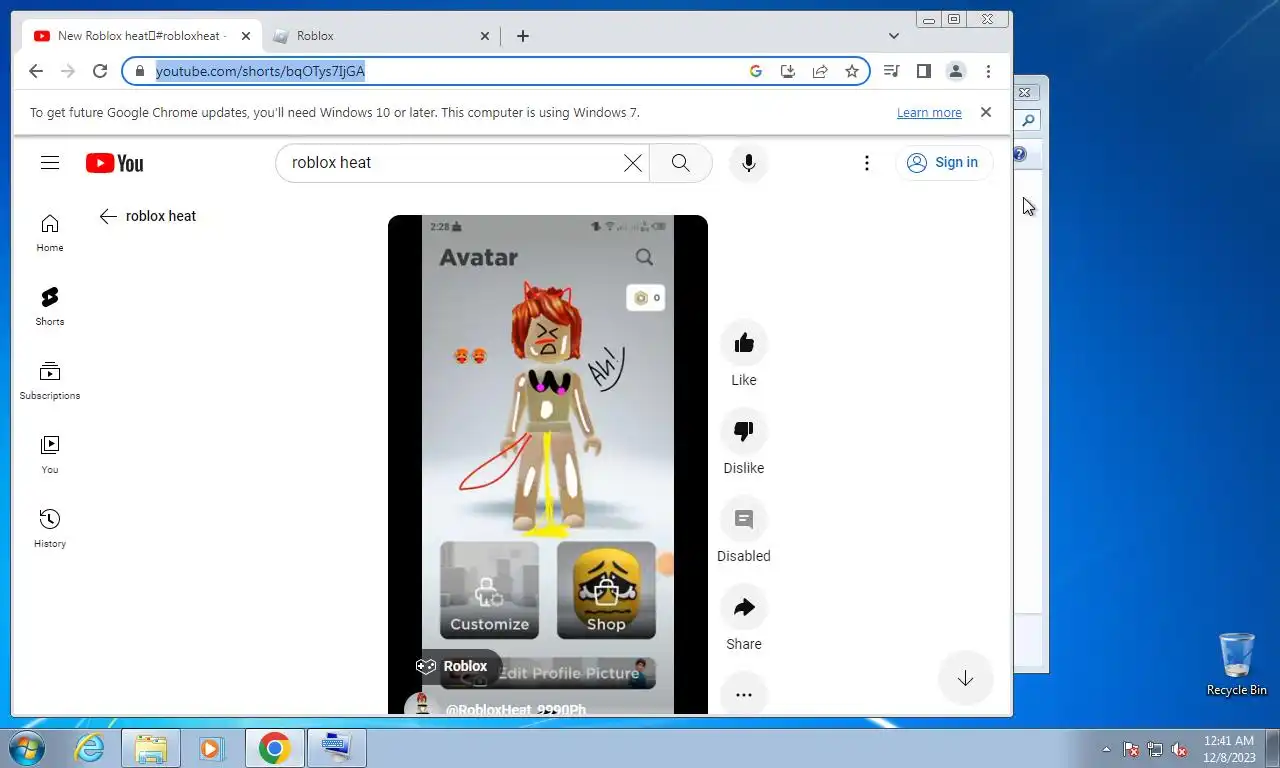Open Chrome media control icon

[892, 71]
